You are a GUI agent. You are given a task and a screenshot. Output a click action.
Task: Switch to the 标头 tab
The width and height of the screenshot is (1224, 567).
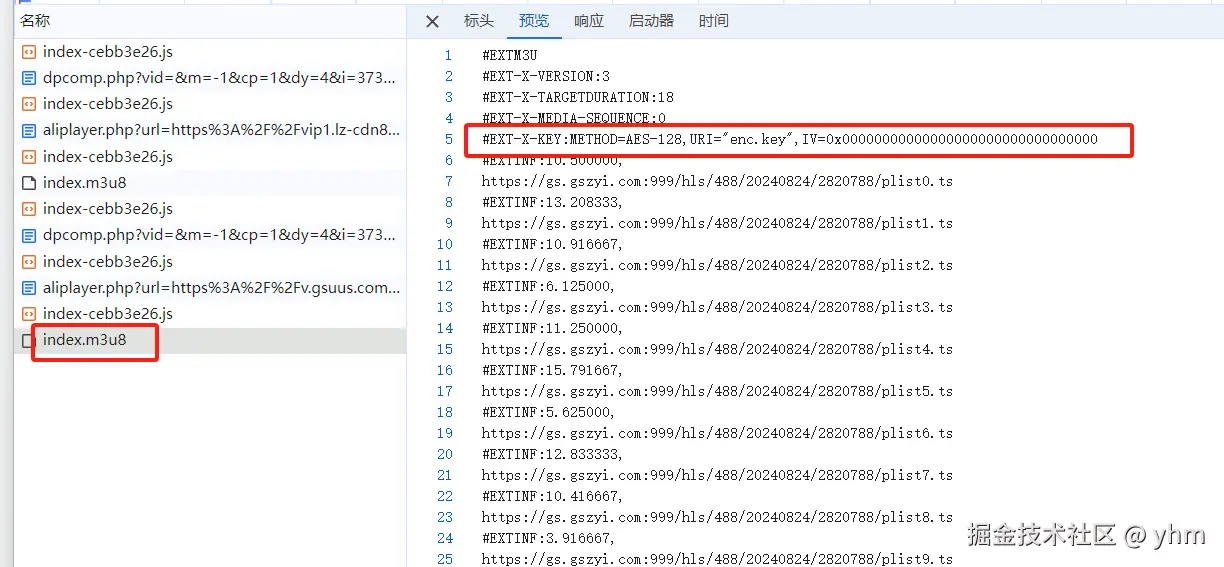coord(479,21)
